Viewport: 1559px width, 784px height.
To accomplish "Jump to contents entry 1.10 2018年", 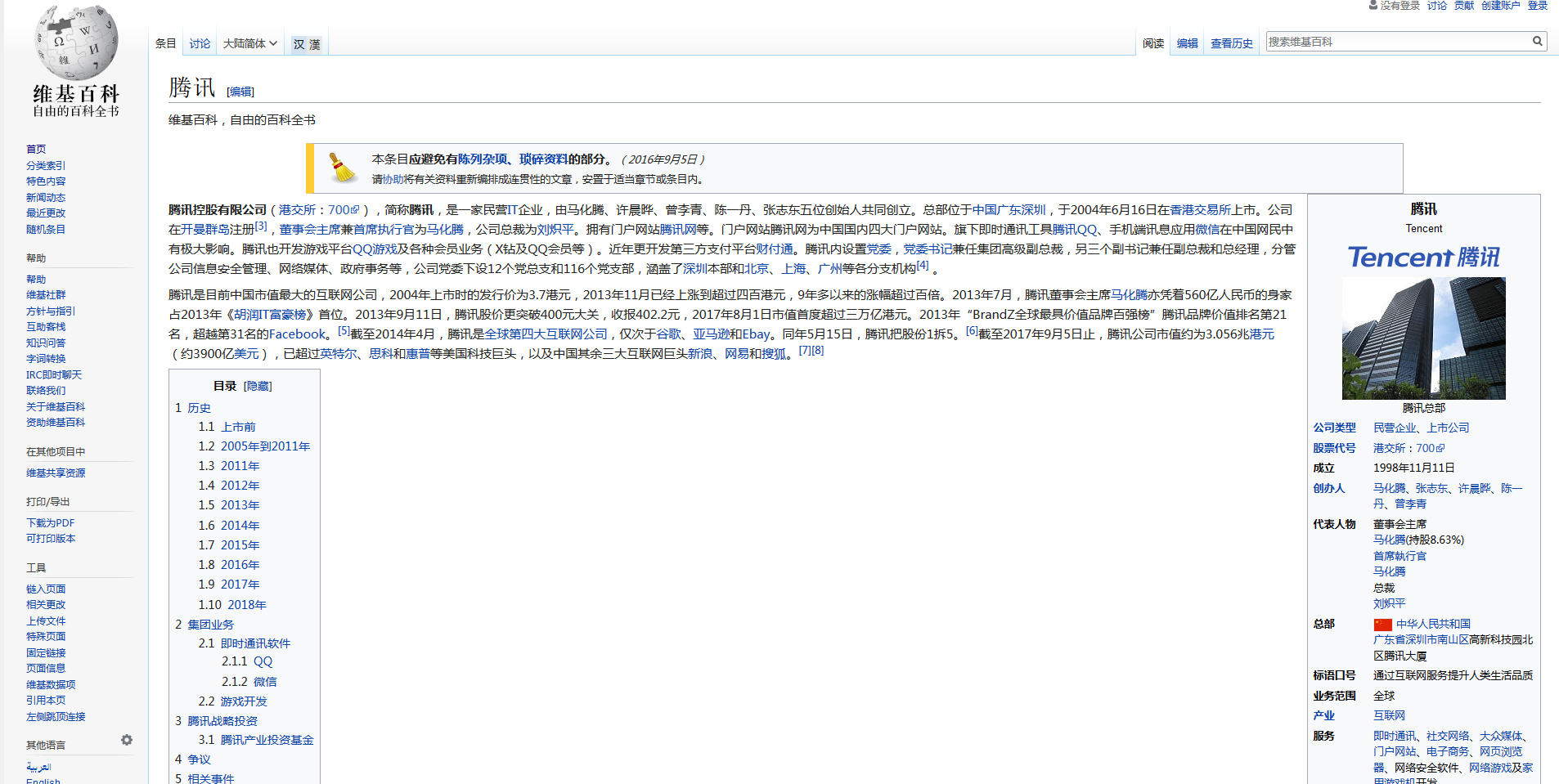I will (232, 605).
